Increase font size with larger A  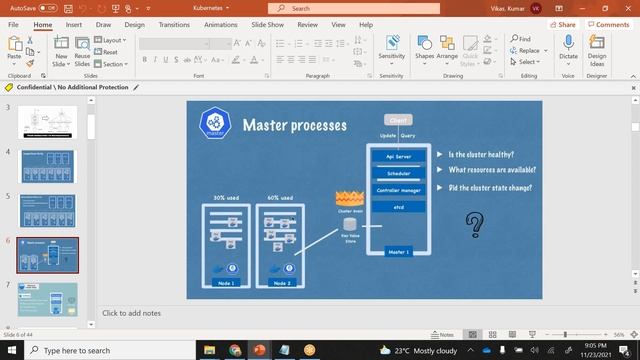237,43
